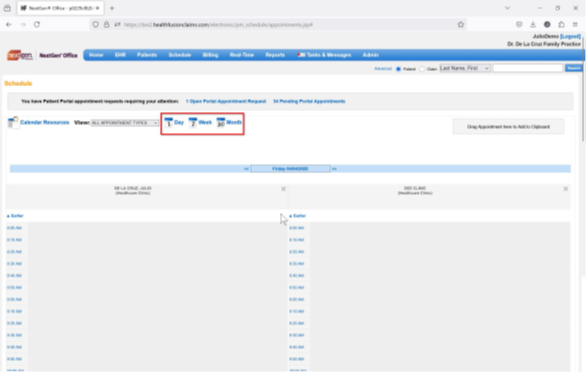Open the Last Name, First dropdown
This screenshot has height=372, width=586.
465,68
